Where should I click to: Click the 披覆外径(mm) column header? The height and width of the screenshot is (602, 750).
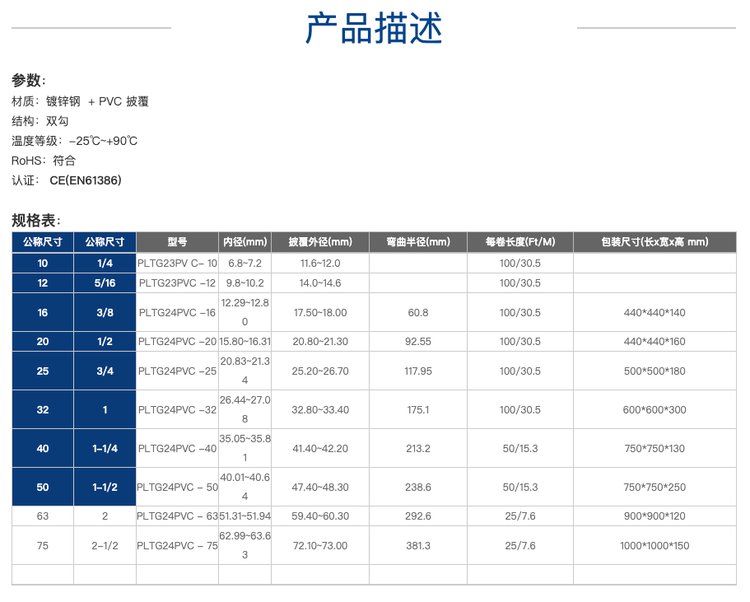point(320,242)
